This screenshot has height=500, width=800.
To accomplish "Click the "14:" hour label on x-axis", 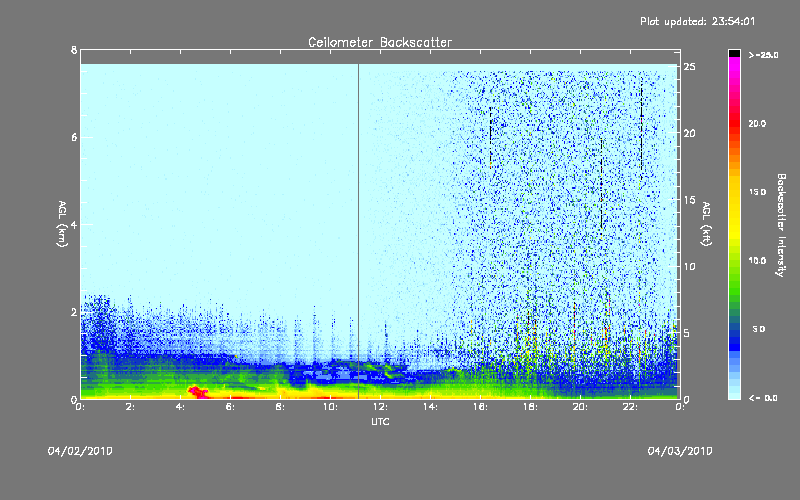I will 431,407.
